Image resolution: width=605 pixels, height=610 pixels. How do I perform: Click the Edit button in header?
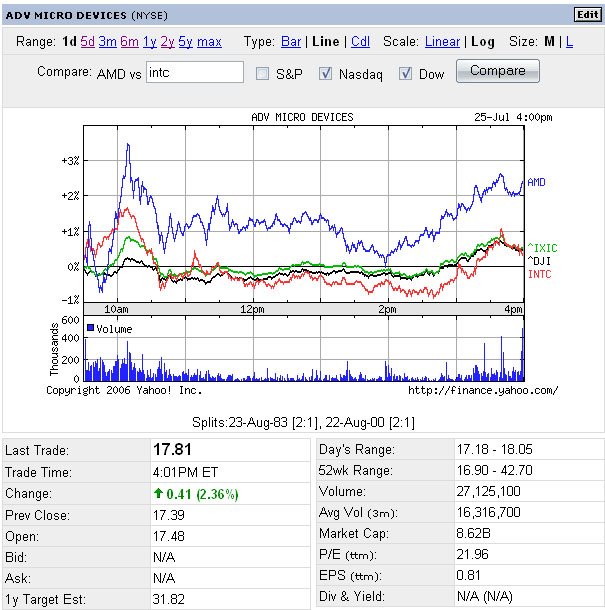coord(587,15)
